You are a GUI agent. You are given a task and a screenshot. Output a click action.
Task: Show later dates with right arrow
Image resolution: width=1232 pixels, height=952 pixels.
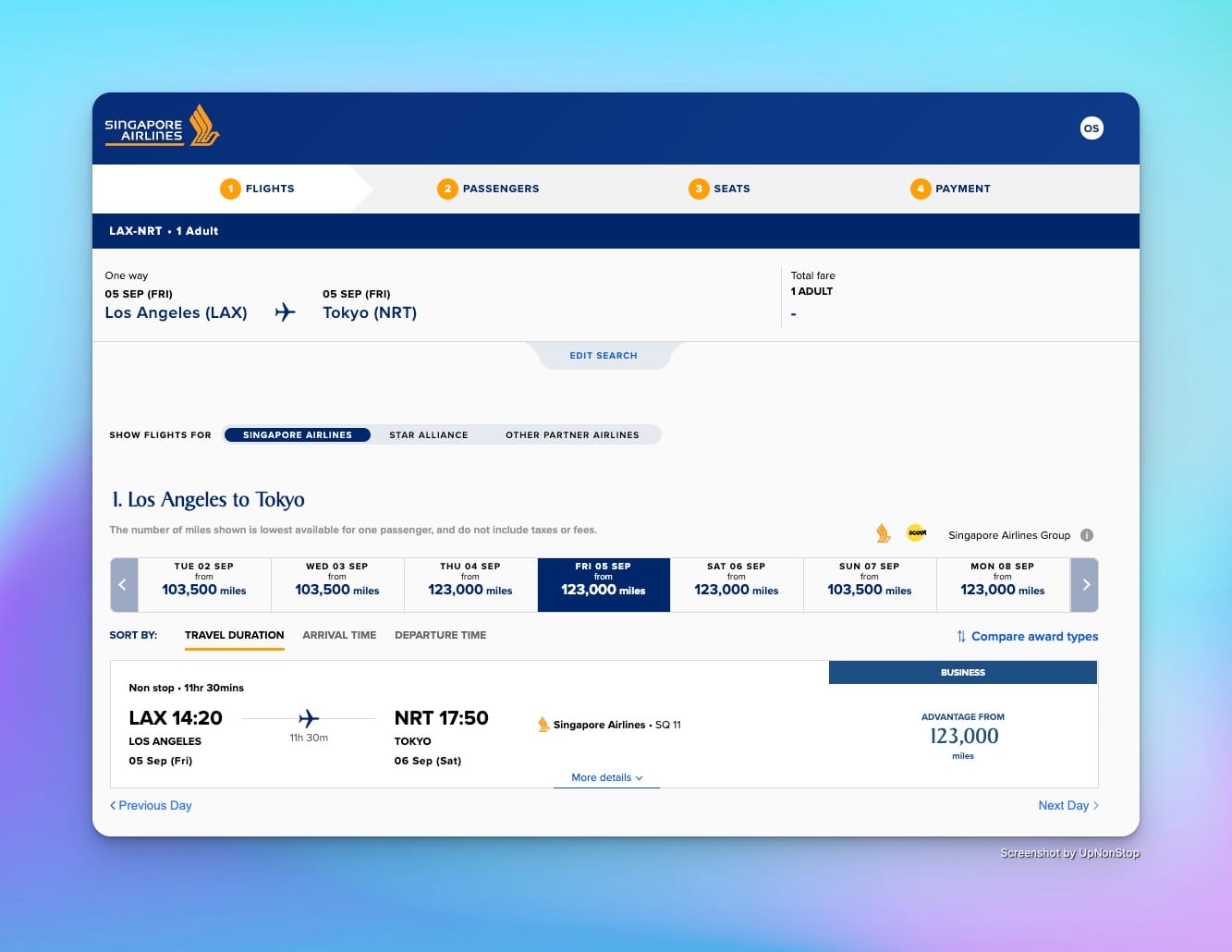[1085, 585]
